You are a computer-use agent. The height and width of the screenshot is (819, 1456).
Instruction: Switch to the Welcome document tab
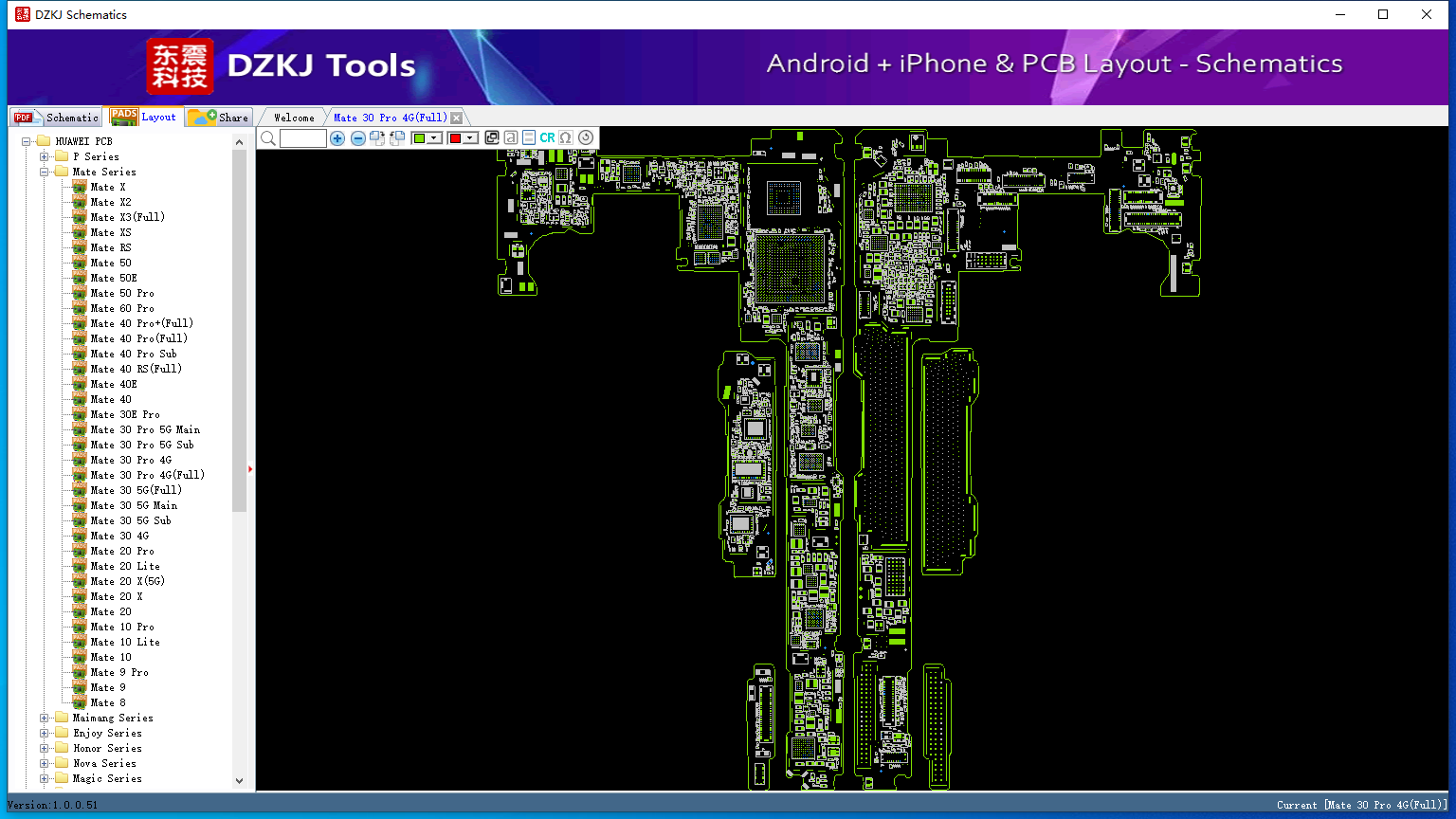[294, 118]
